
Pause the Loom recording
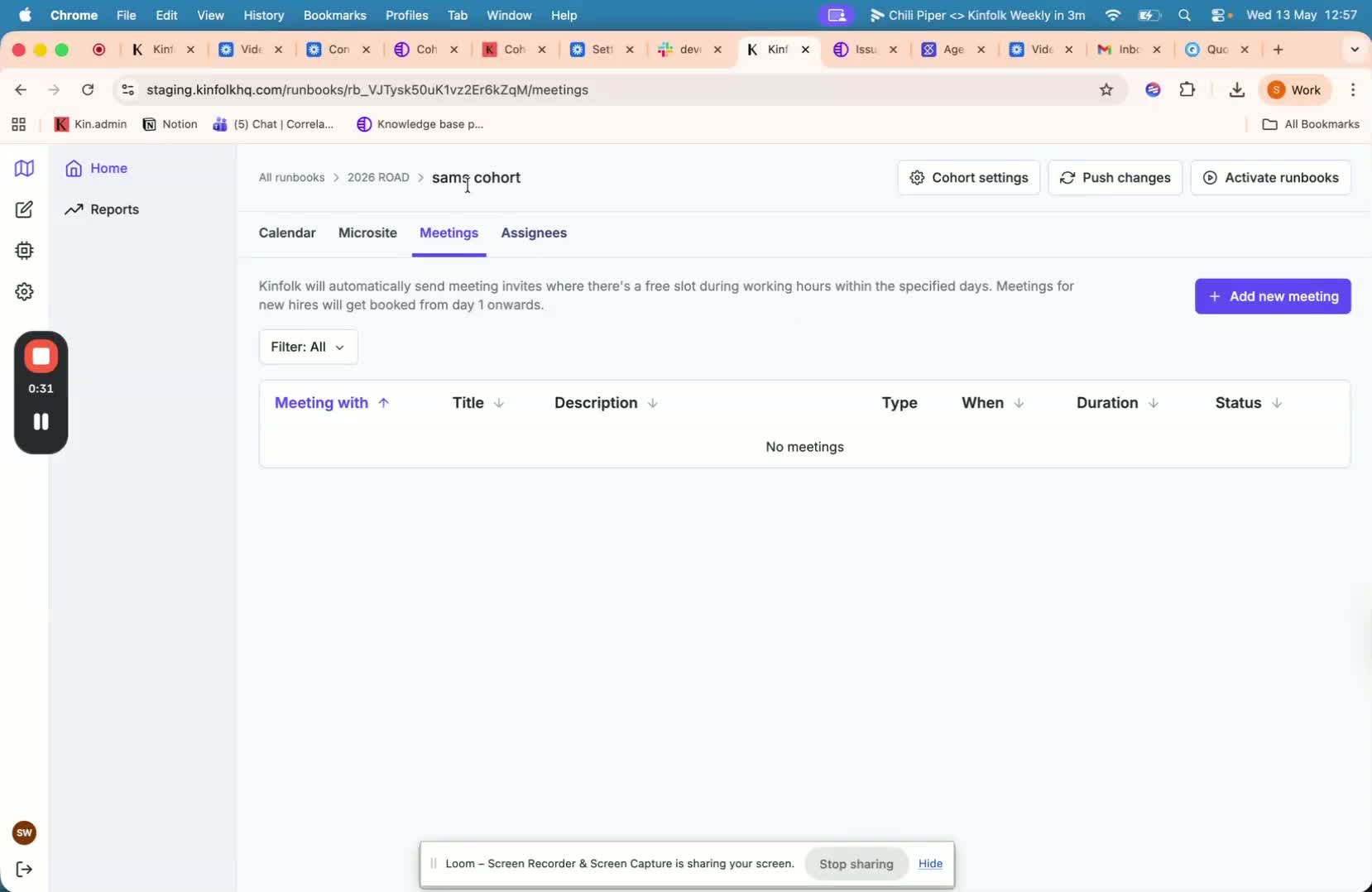point(41,421)
